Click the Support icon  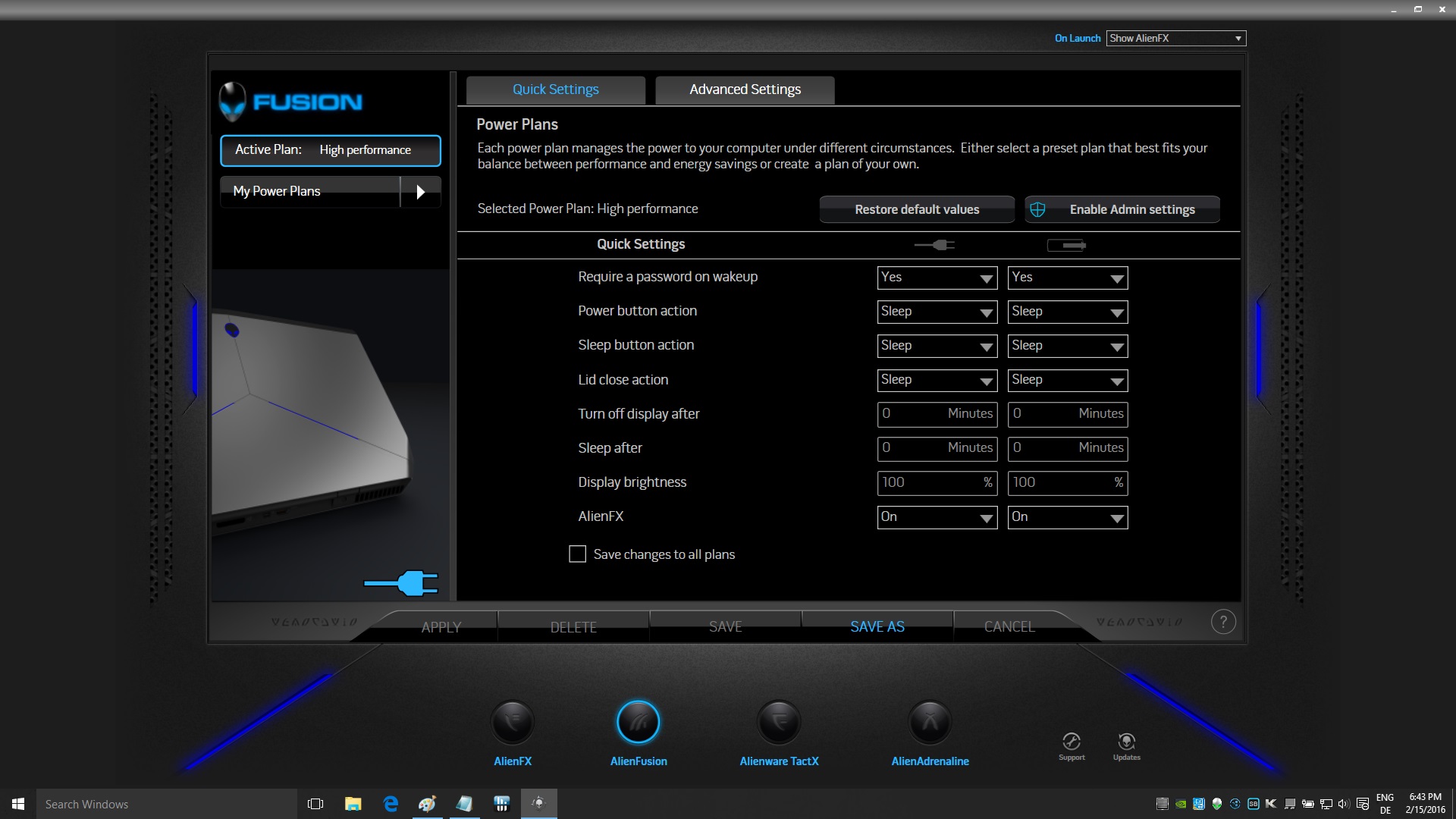1072,742
